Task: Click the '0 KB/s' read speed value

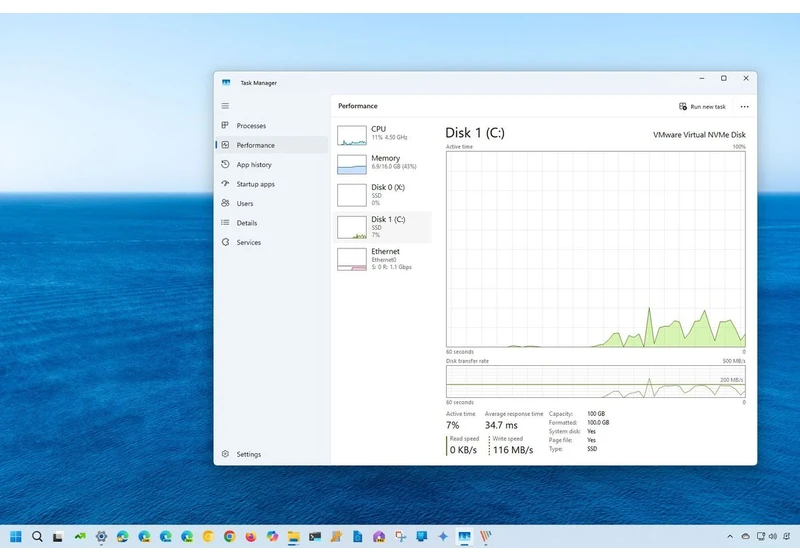Action: 463,450
